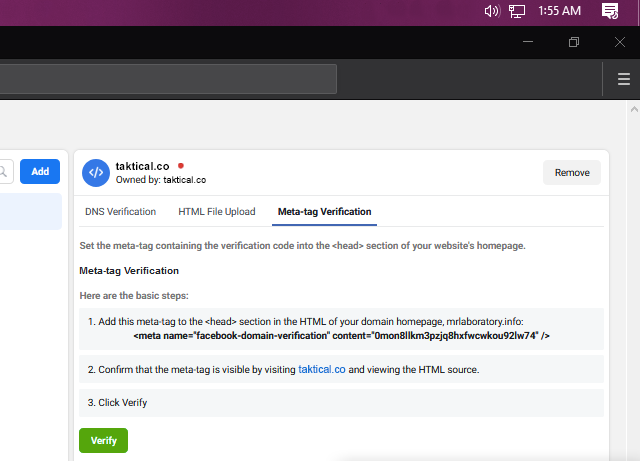Click the green Verify button
This screenshot has height=461, width=640.
[103, 441]
